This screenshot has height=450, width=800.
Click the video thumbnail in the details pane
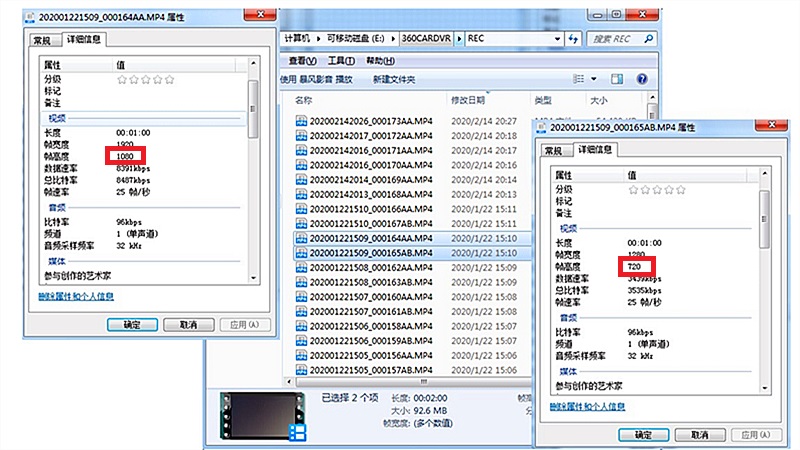[x=263, y=416]
